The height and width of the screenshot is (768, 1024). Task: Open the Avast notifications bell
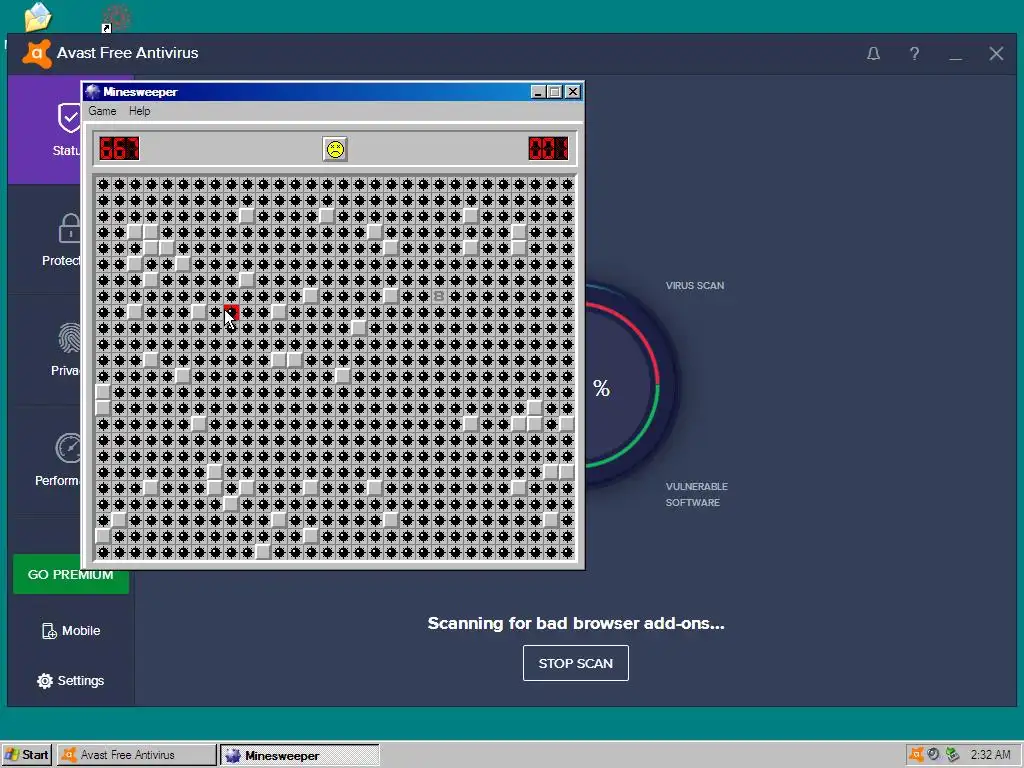click(873, 54)
